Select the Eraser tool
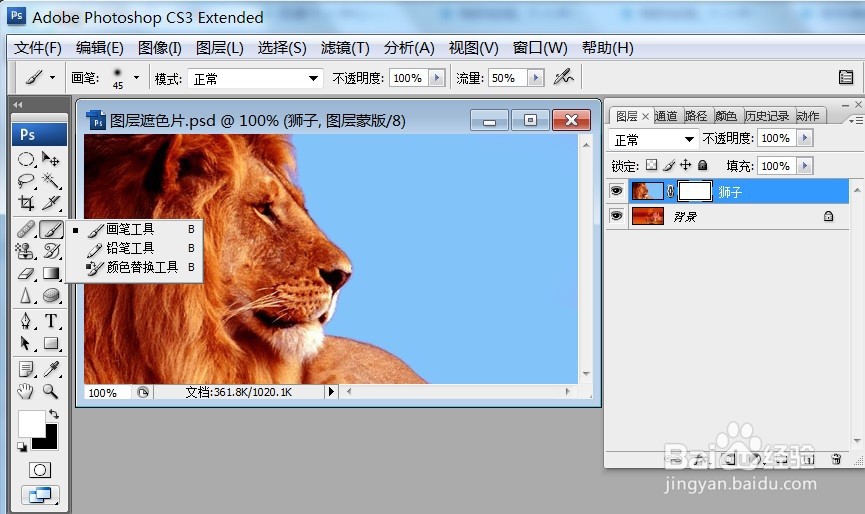The height and width of the screenshot is (514, 865). pyautogui.click(x=26, y=274)
